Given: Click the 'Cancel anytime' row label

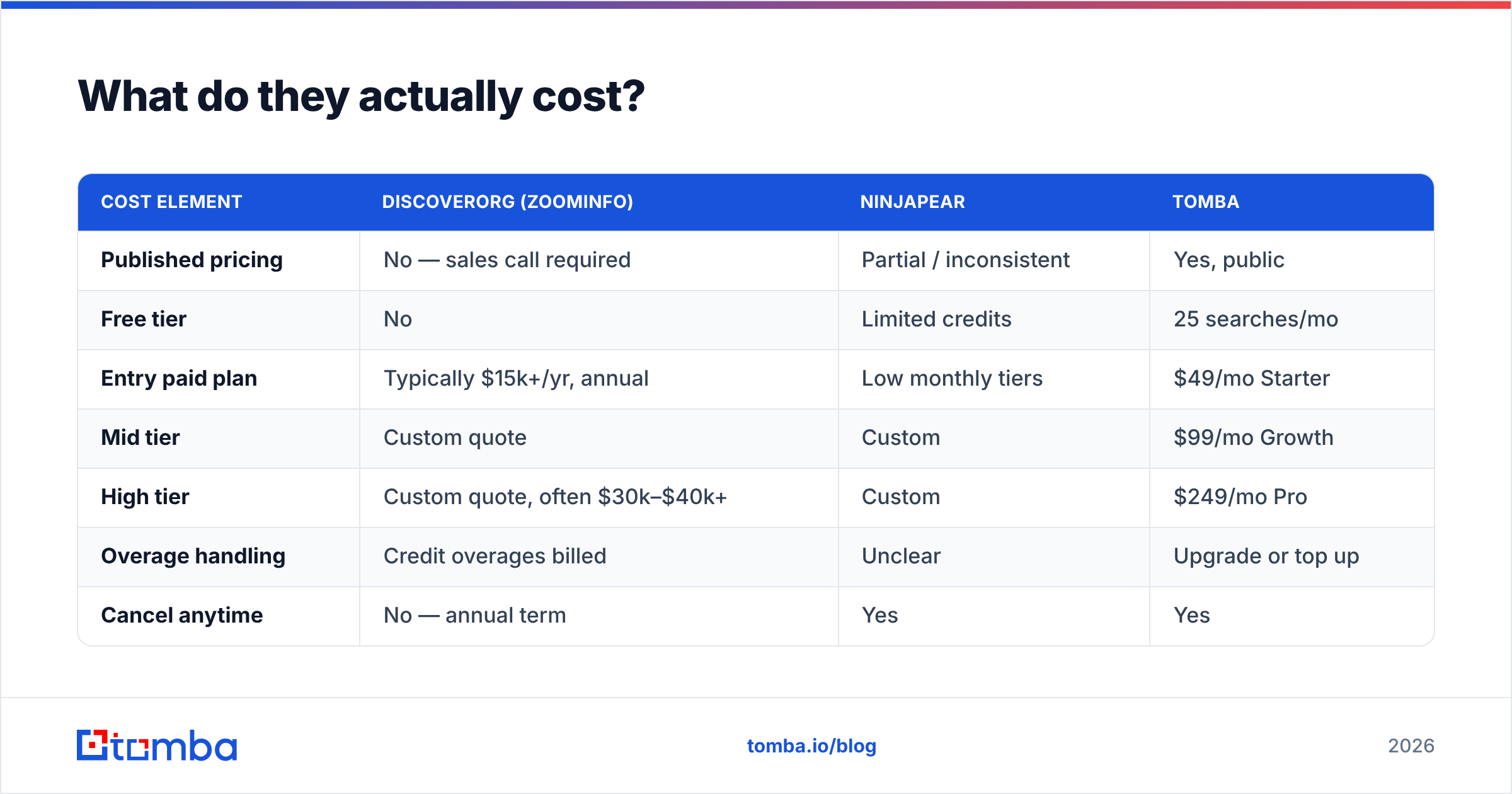Looking at the screenshot, I should (x=181, y=616).
